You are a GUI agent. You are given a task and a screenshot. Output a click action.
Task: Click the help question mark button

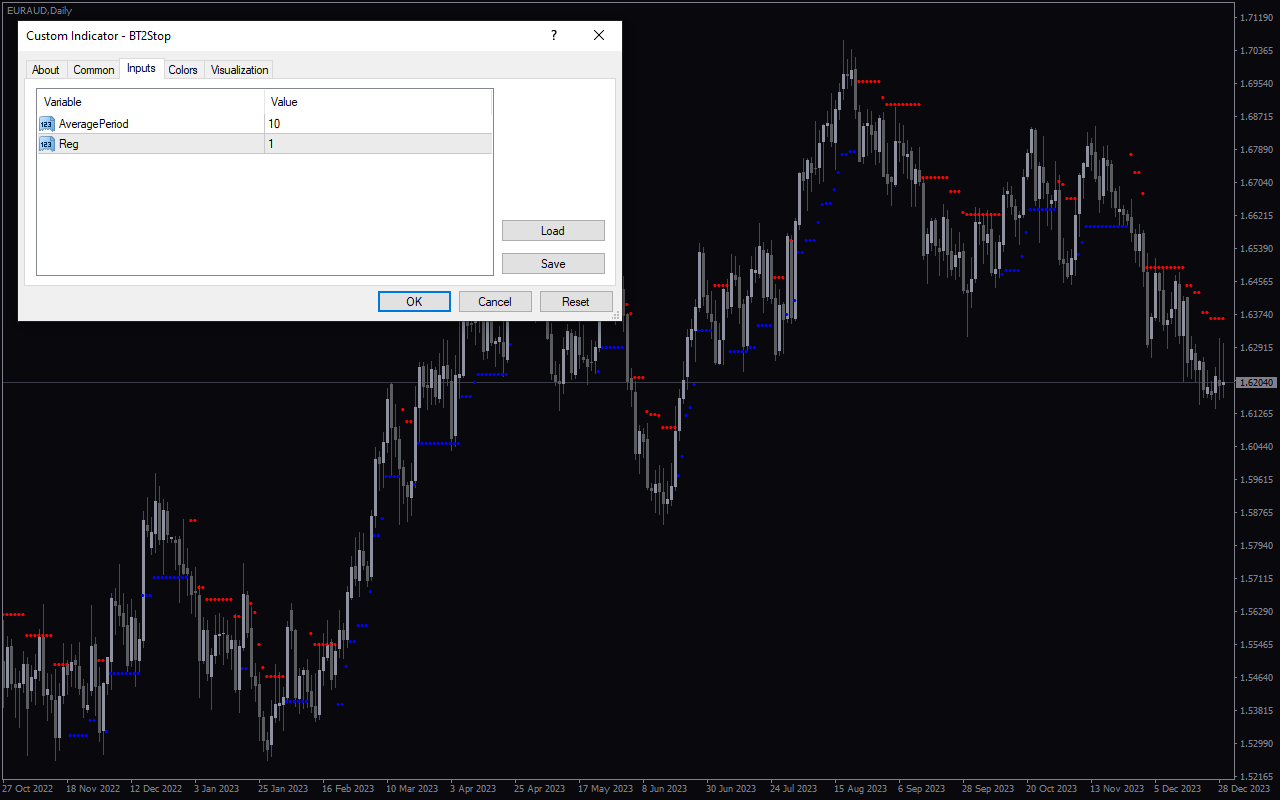click(554, 36)
